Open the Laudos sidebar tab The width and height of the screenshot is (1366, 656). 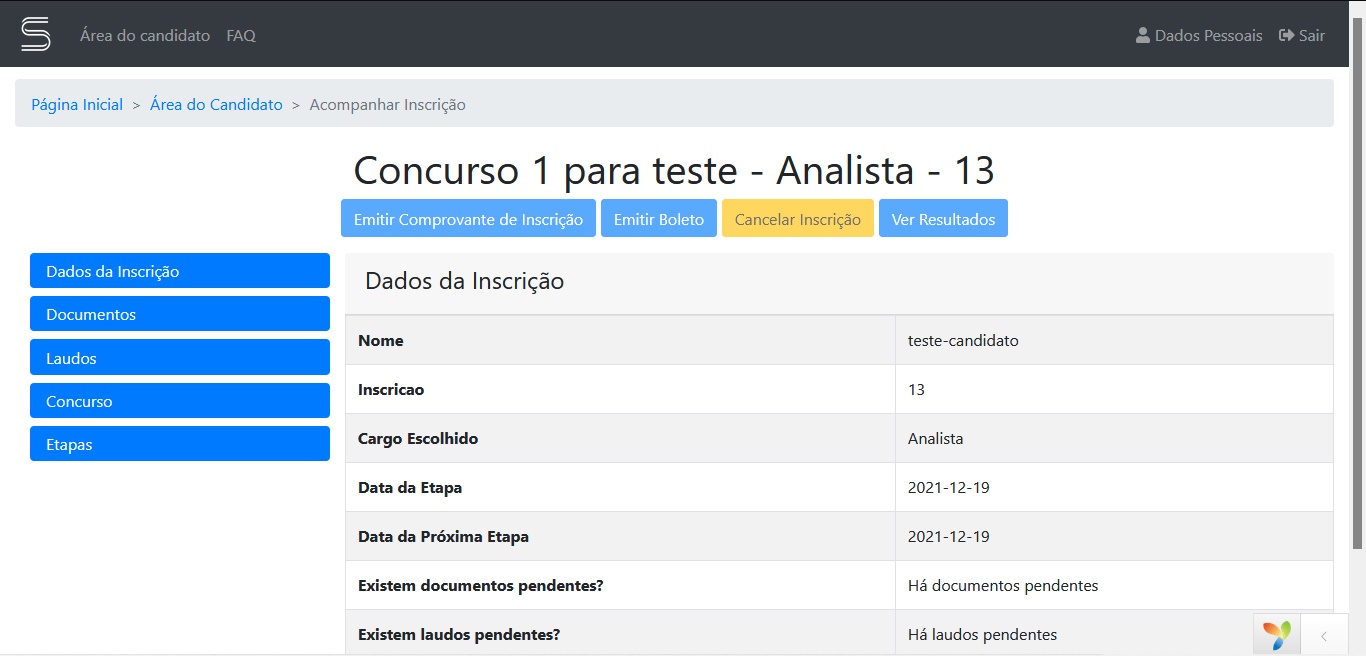pos(180,358)
